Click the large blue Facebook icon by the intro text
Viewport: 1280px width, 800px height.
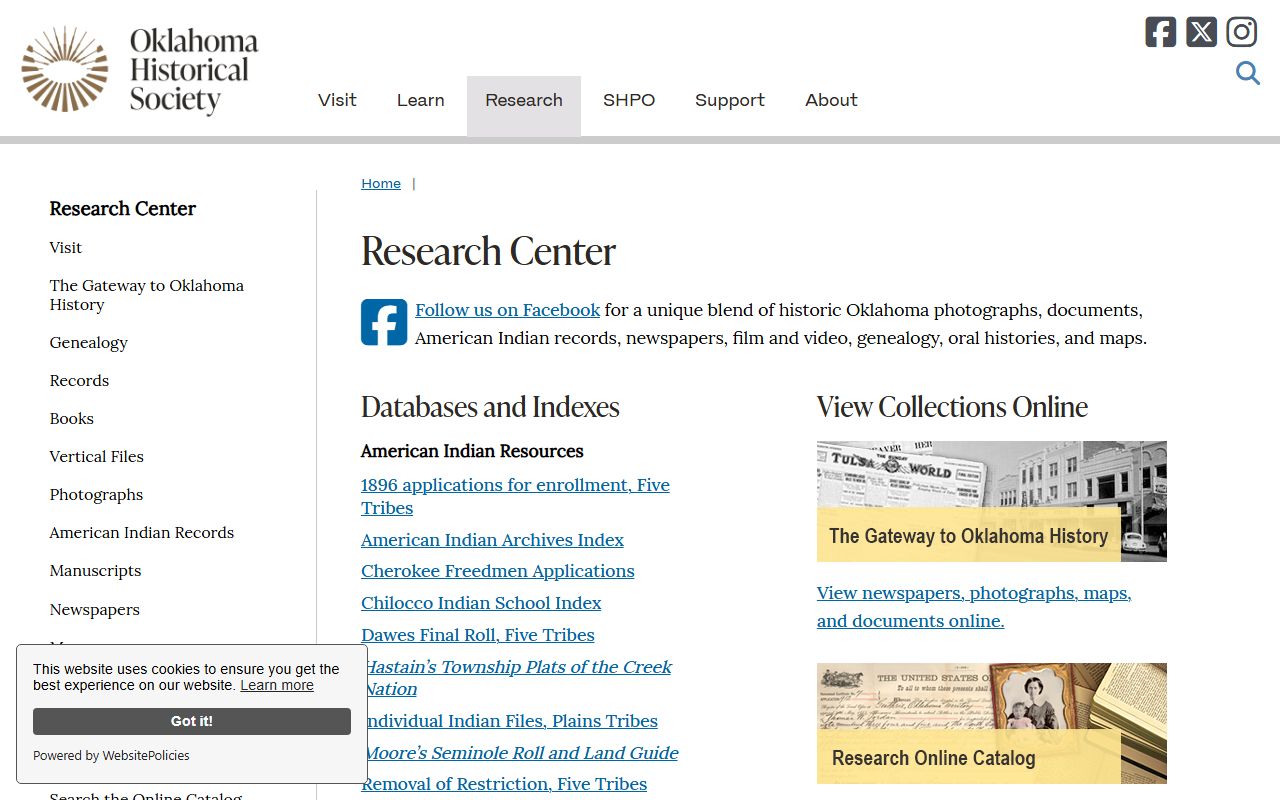[x=384, y=322]
